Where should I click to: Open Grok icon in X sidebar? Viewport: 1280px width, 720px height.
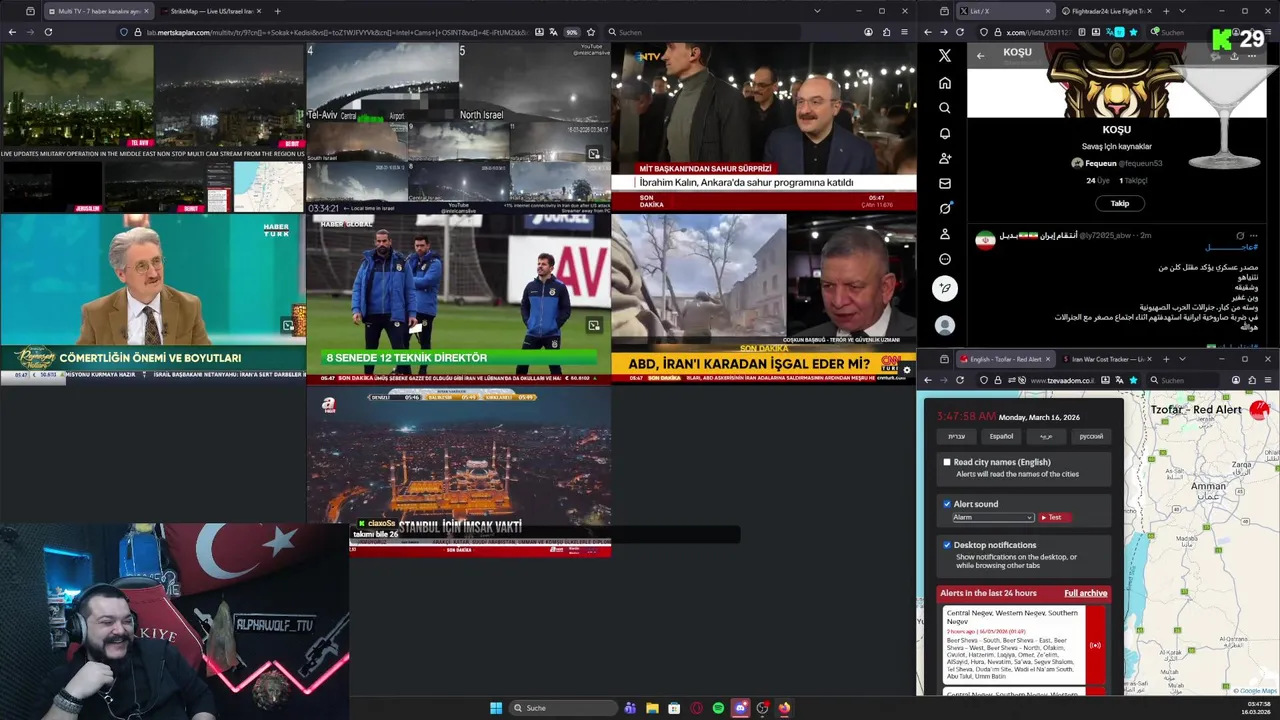944,209
